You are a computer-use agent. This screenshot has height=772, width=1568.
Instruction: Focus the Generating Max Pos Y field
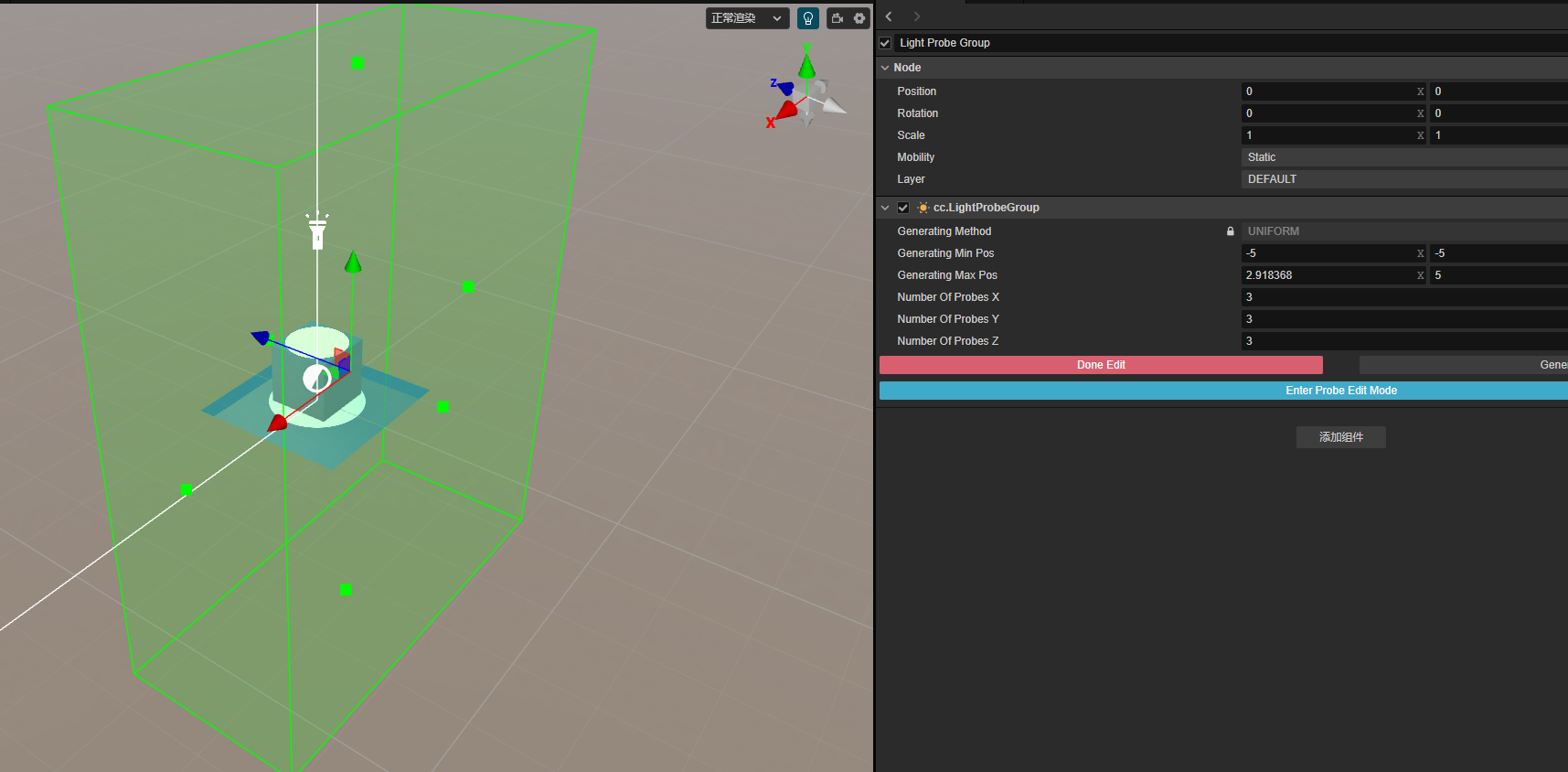tap(1499, 275)
